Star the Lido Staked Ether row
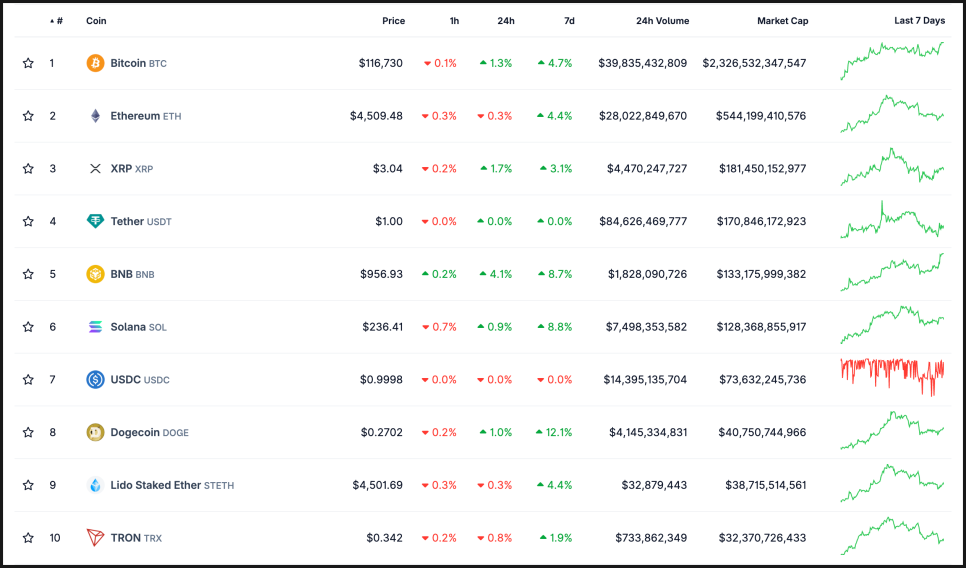Image resolution: width=966 pixels, height=568 pixels. click(28, 485)
